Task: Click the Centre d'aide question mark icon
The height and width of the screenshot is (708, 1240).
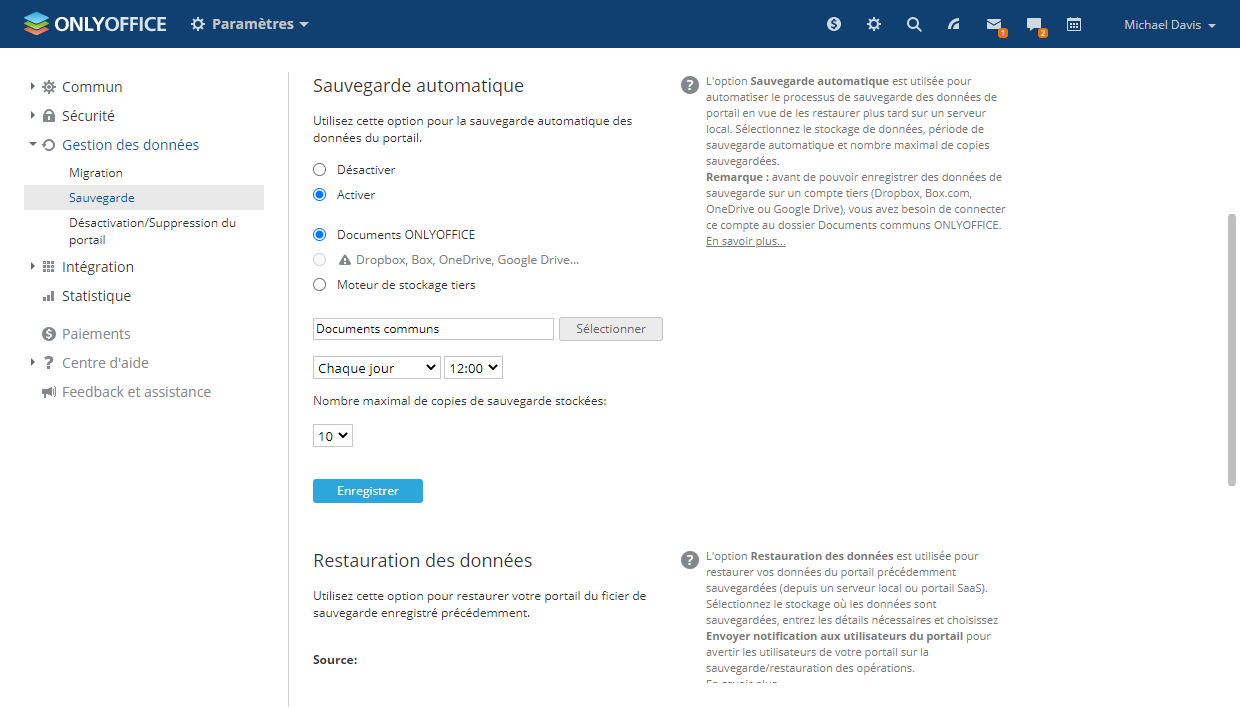Action: 49,363
